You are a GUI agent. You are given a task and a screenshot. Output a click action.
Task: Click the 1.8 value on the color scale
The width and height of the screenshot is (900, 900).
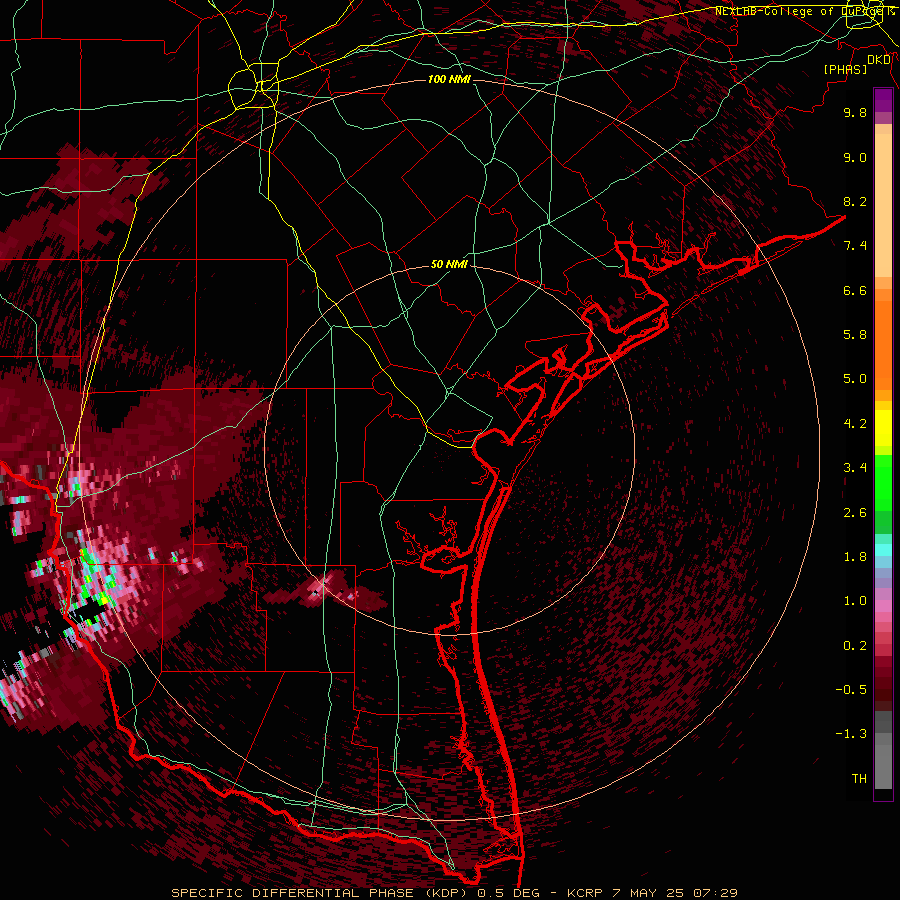tap(855, 557)
